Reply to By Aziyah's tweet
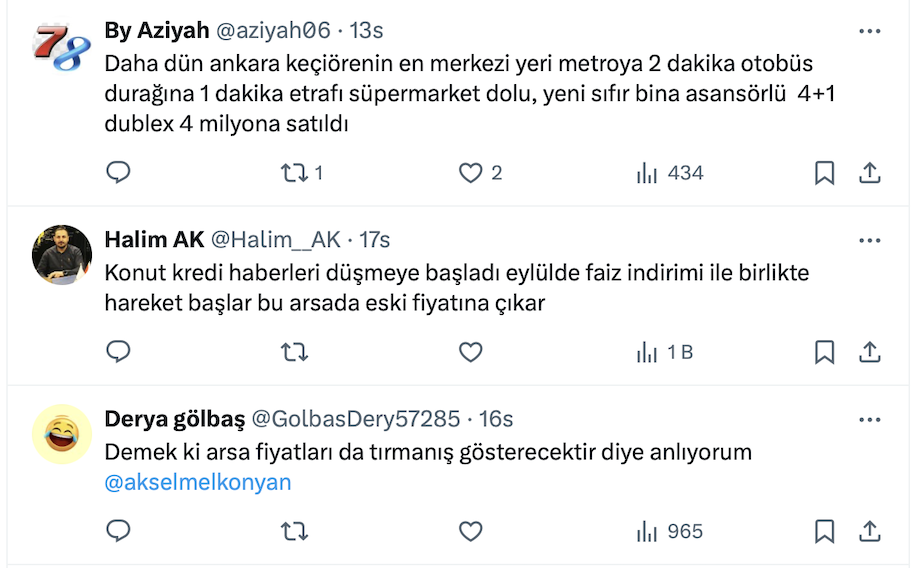The height and width of the screenshot is (568, 912). point(119,173)
